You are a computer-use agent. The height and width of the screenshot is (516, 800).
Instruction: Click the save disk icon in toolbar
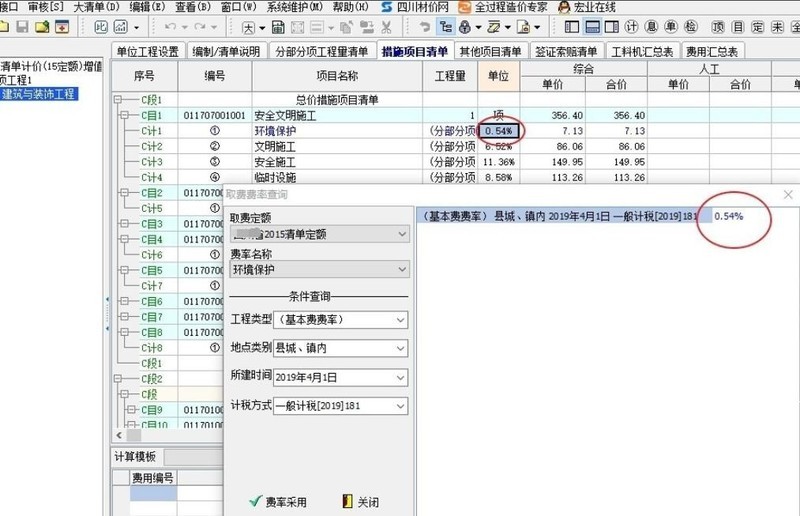tap(22, 27)
